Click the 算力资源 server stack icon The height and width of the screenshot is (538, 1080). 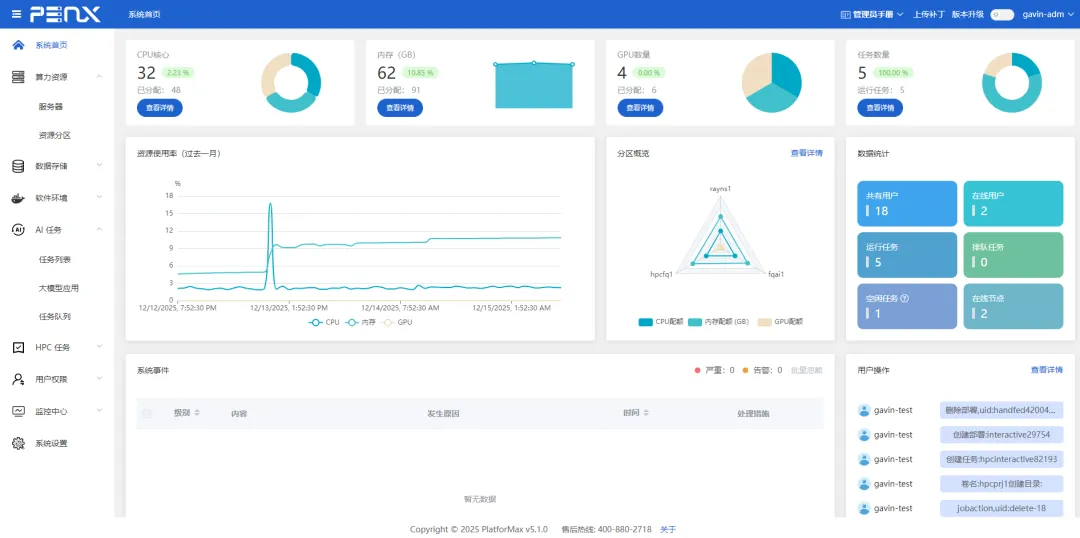(19, 77)
